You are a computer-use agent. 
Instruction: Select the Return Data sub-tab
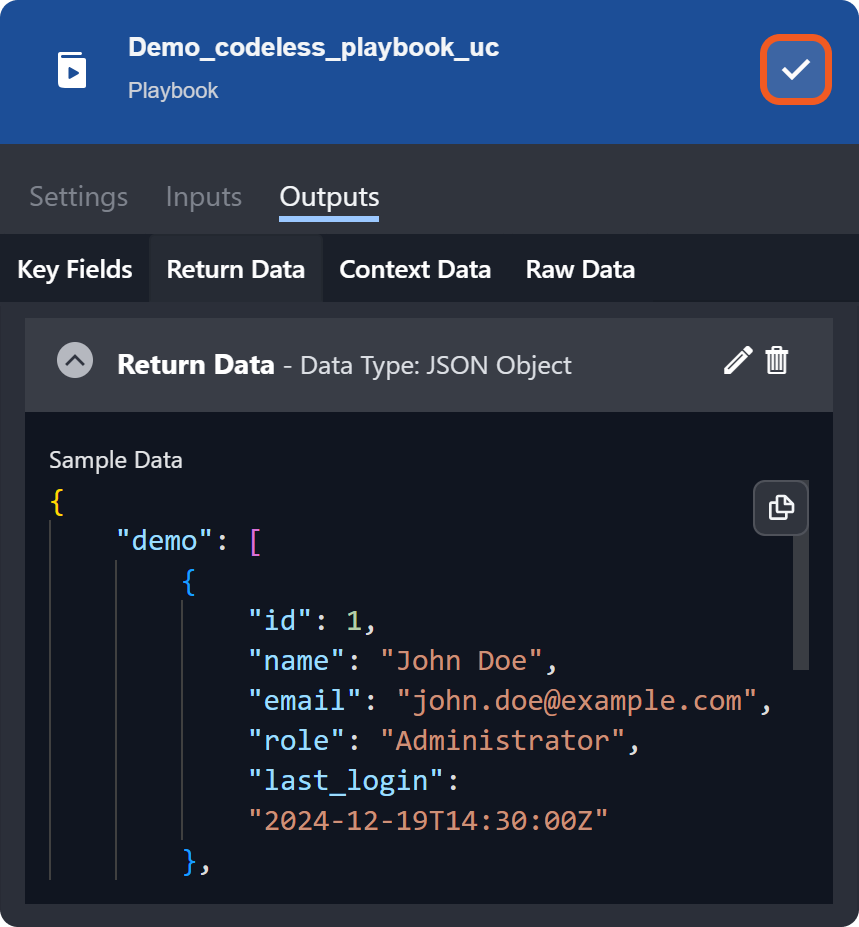click(x=236, y=269)
